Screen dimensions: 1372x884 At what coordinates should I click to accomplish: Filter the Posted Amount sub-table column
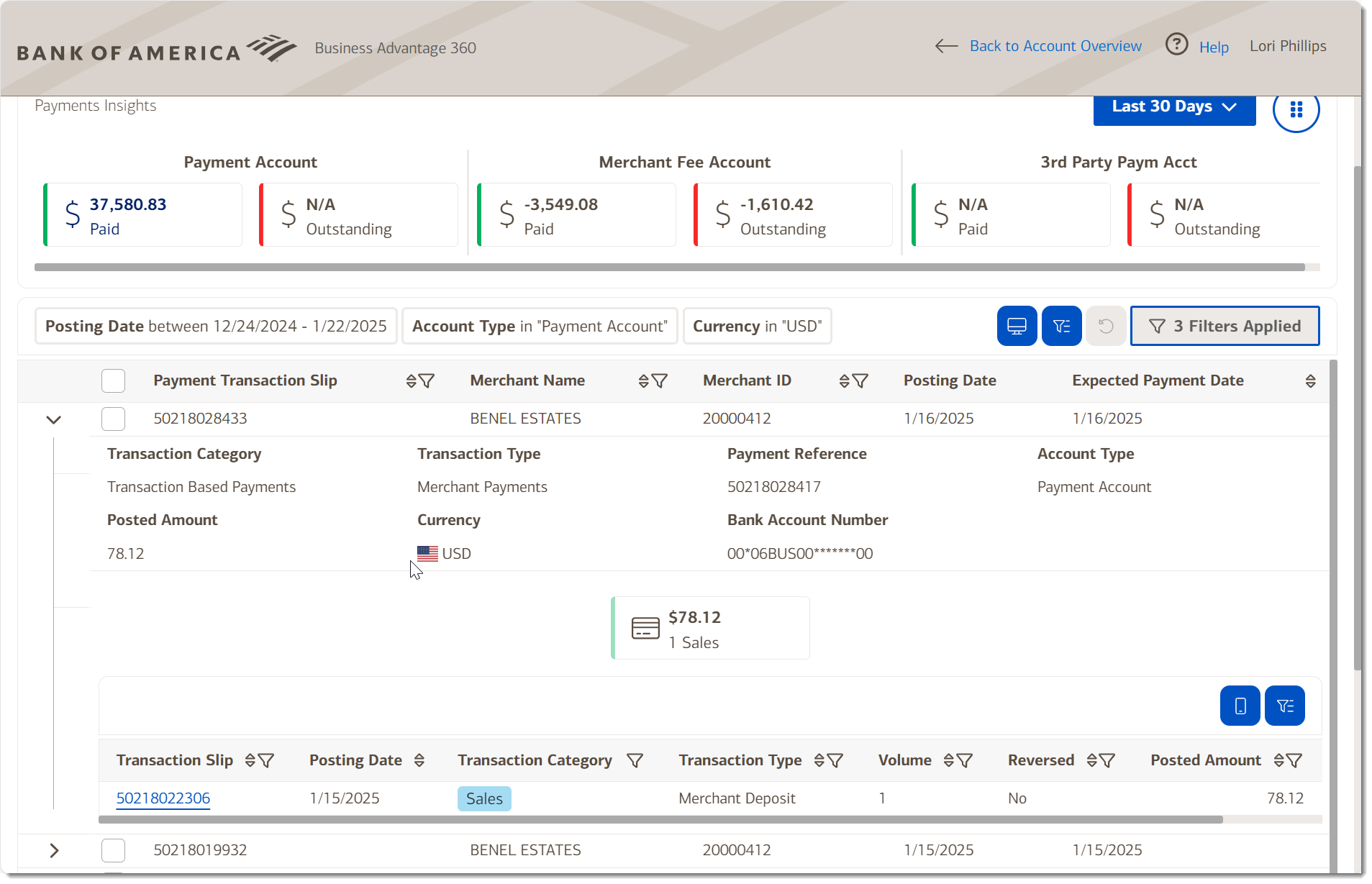[1294, 760]
